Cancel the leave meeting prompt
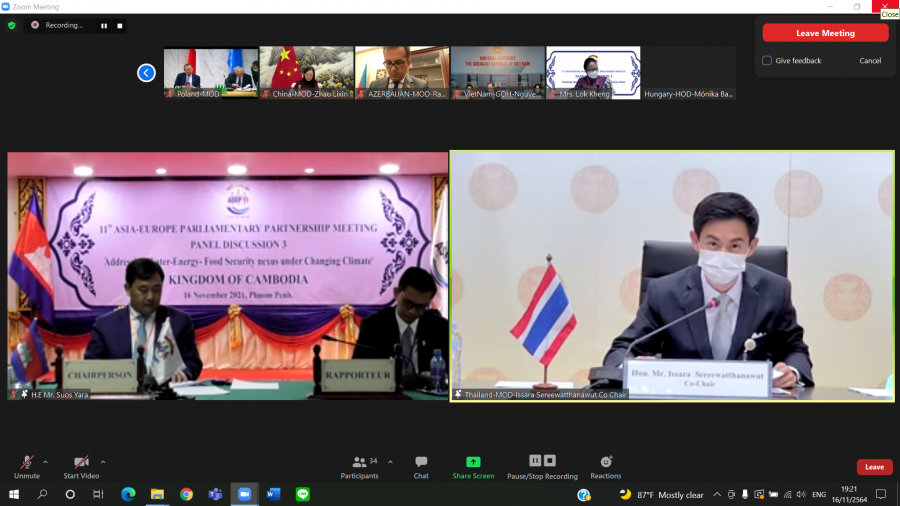The image size is (900, 506). coord(870,61)
